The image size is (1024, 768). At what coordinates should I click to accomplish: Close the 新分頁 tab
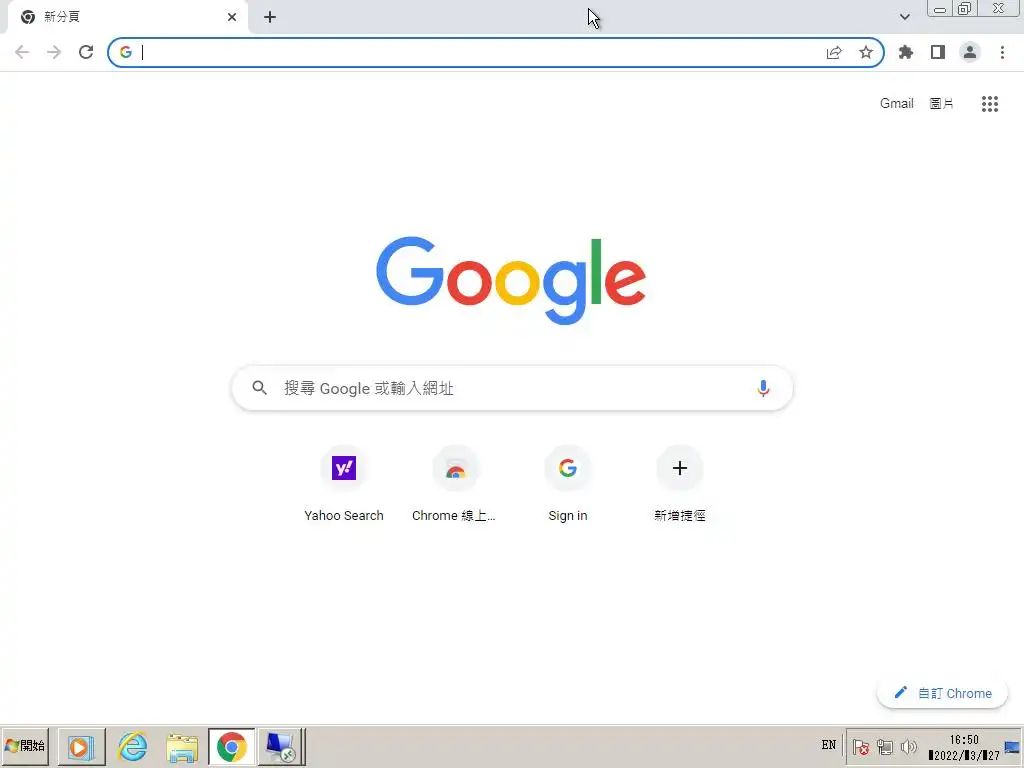point(232,17)
